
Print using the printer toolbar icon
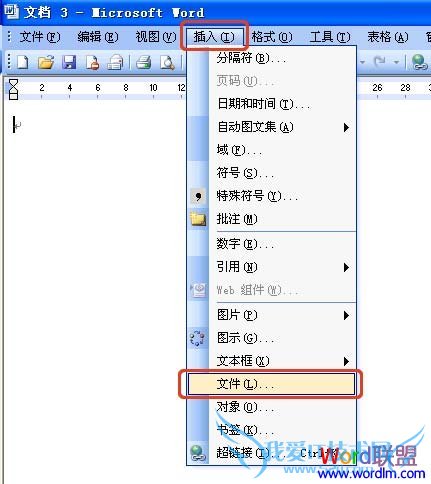coord(143,62)
